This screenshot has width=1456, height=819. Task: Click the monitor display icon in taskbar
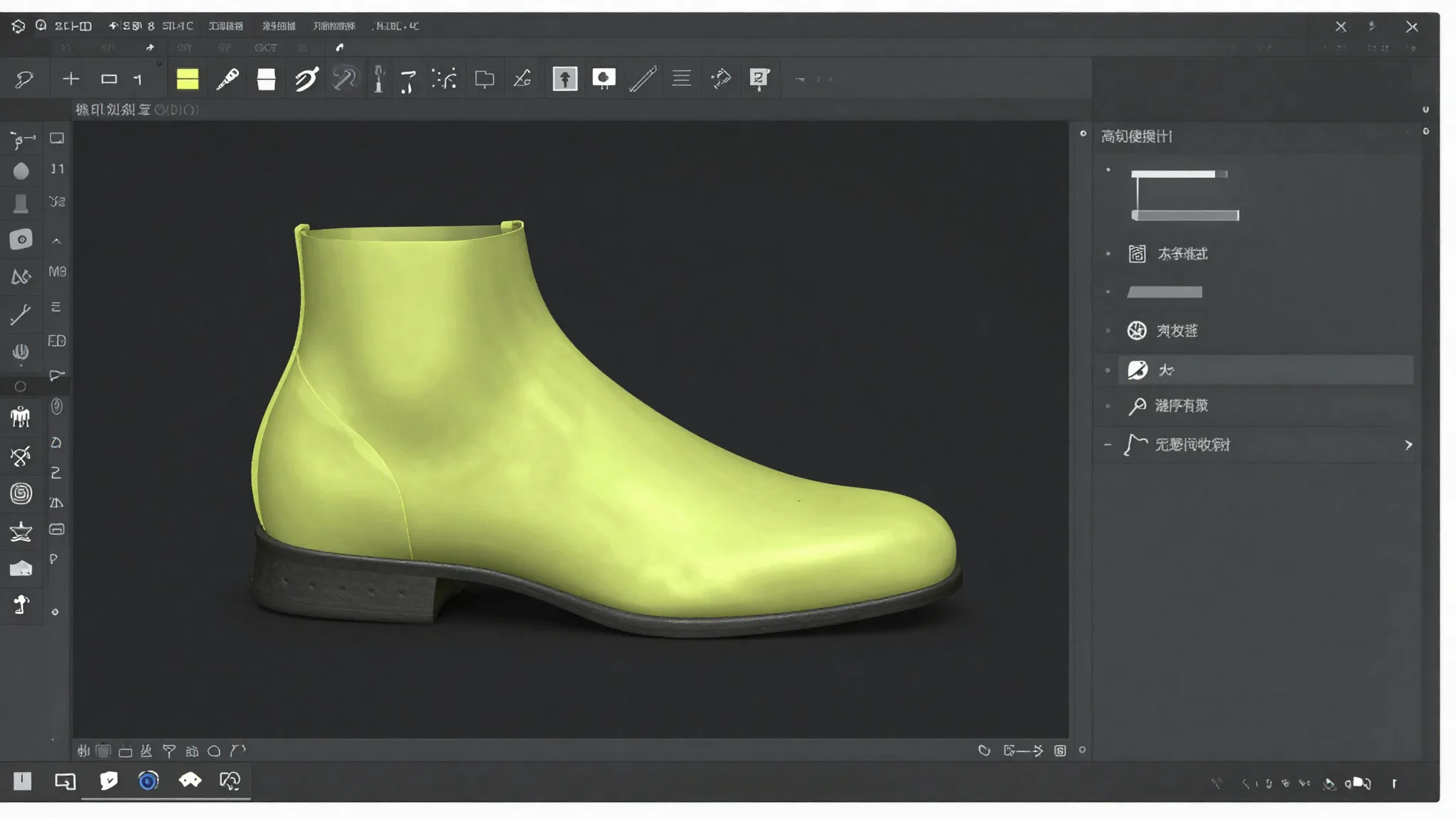tap(65, 782)
